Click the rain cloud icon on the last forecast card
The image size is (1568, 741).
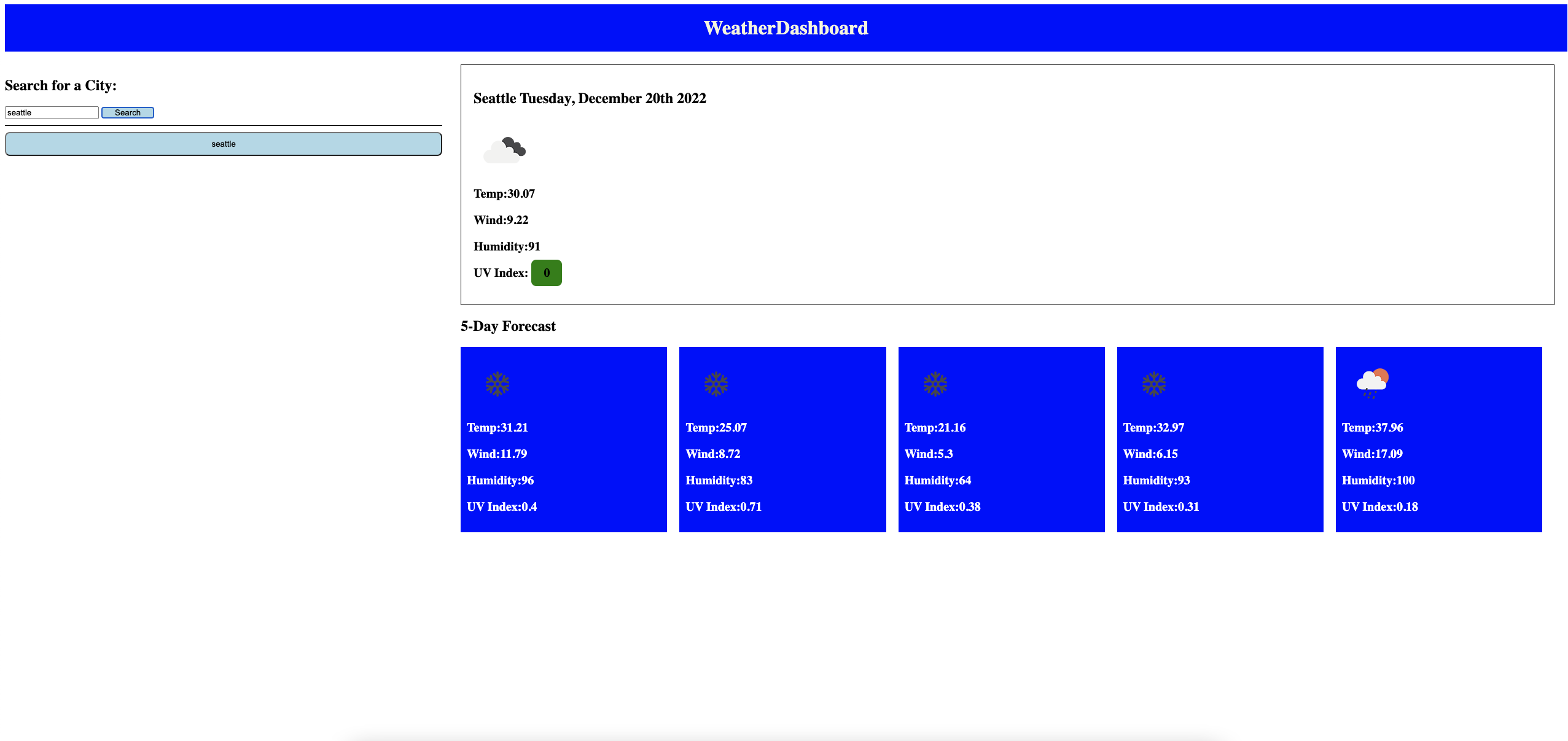tap(1371, 382)
